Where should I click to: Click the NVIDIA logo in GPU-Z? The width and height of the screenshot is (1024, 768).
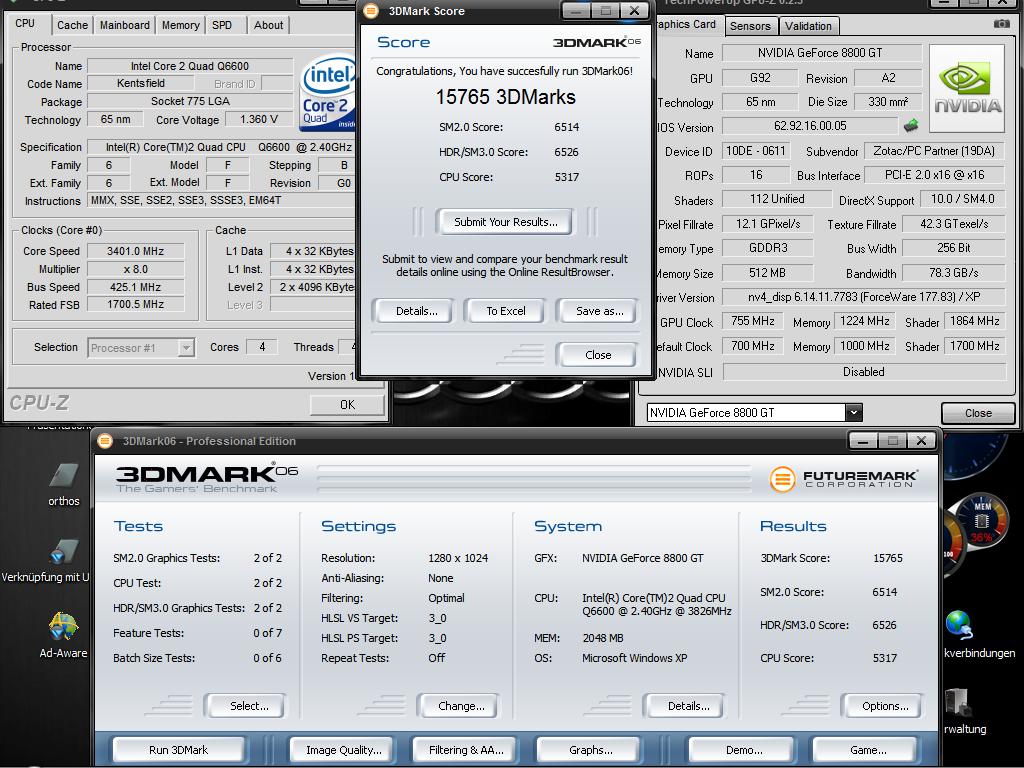[x=967, y=89]
